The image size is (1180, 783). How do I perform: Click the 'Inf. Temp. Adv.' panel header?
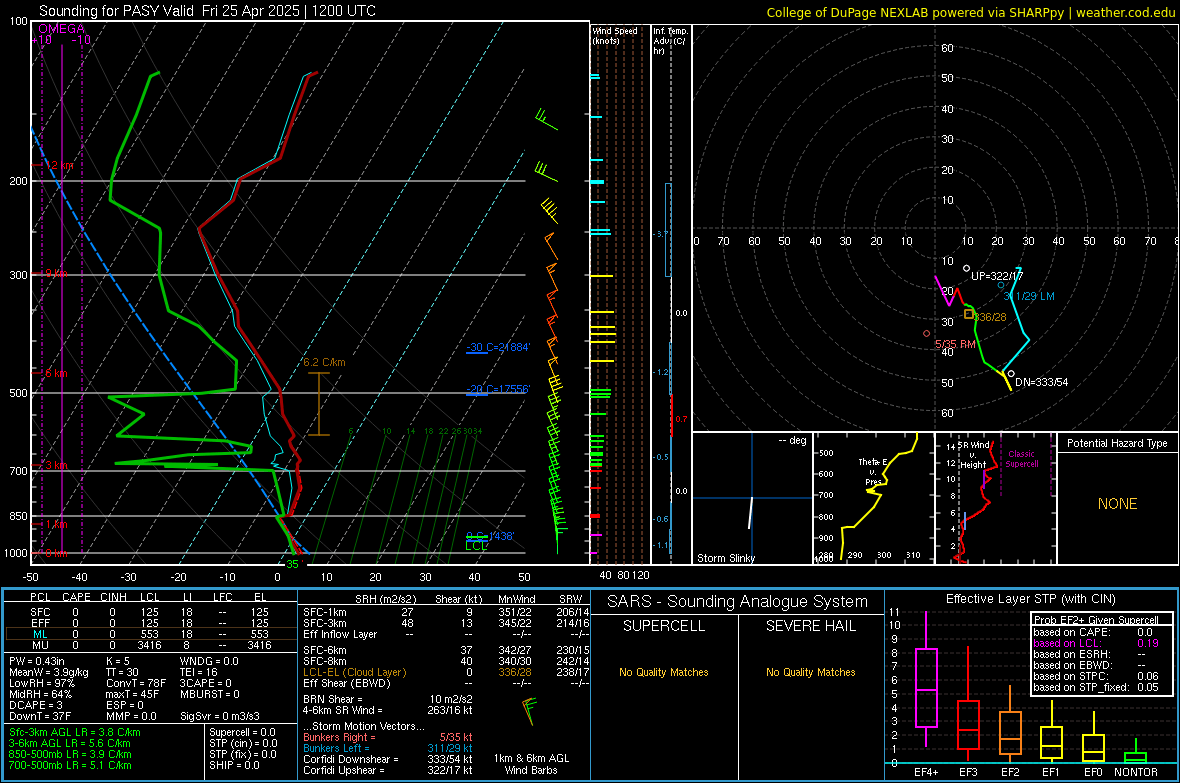[670, 41]
